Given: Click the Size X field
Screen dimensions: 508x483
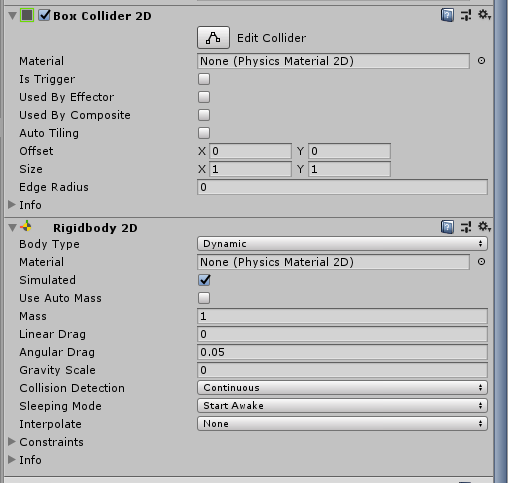Looking at the screenshot, I should click(x=250, y=169).
